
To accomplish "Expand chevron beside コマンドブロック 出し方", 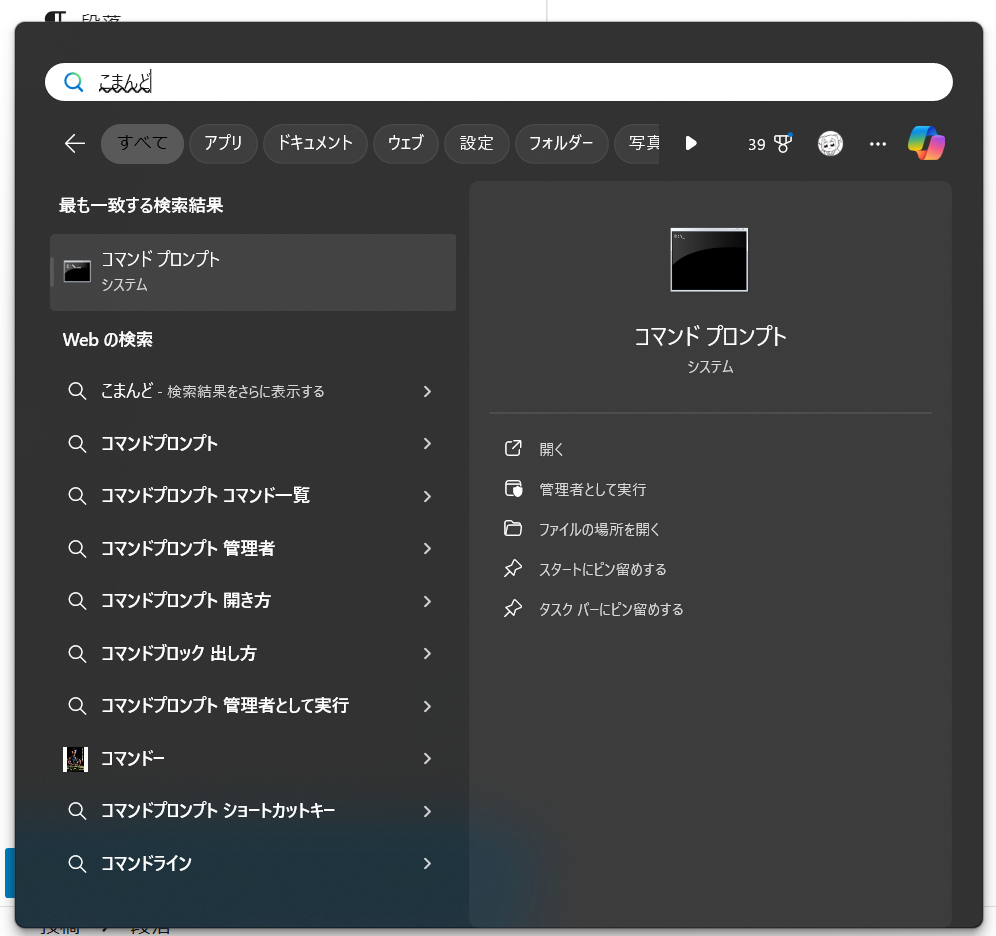I will pyautogui.click(x=427, y=654).
